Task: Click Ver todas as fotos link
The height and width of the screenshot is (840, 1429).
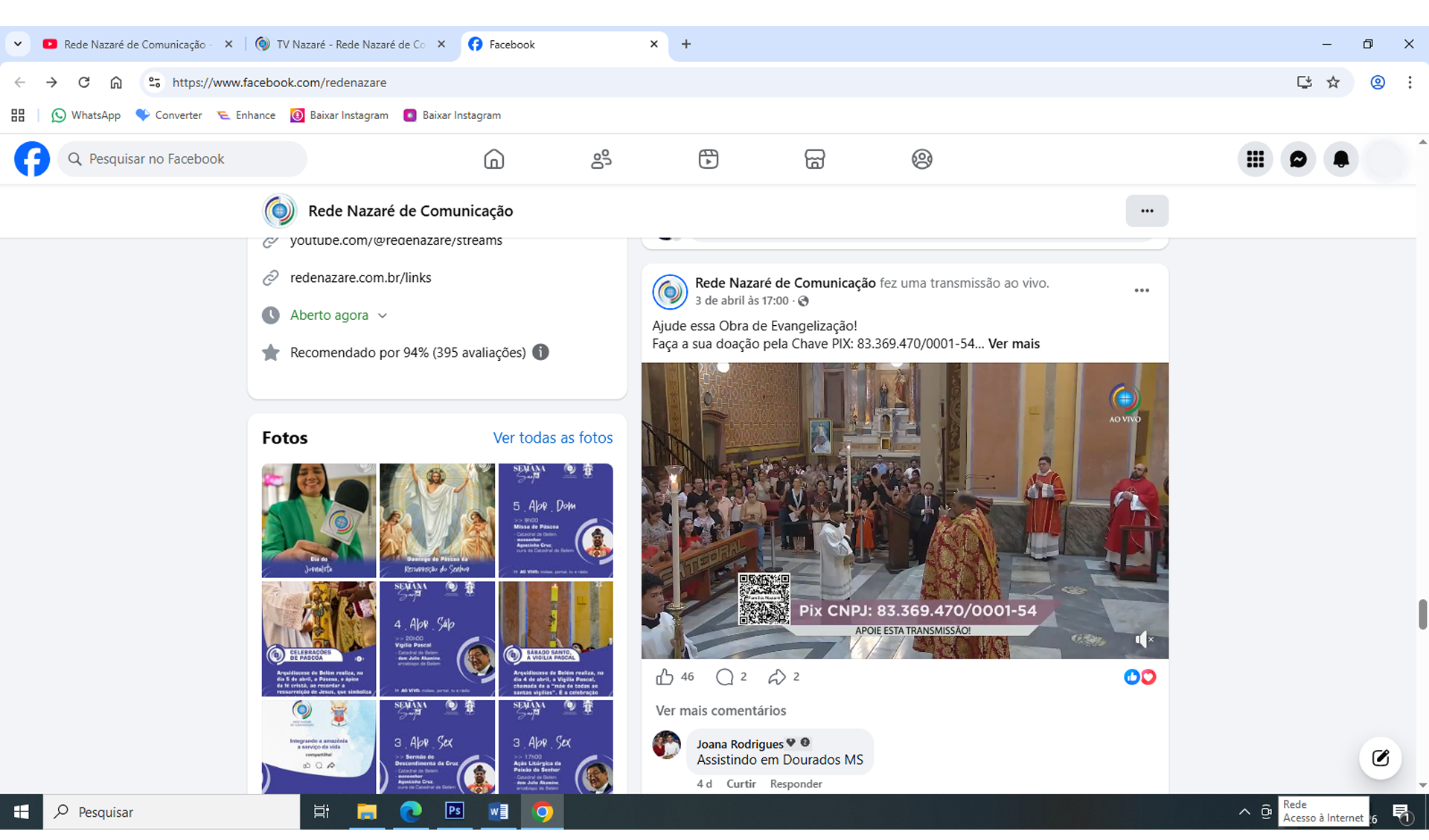Action: click(x=552, y=438)
